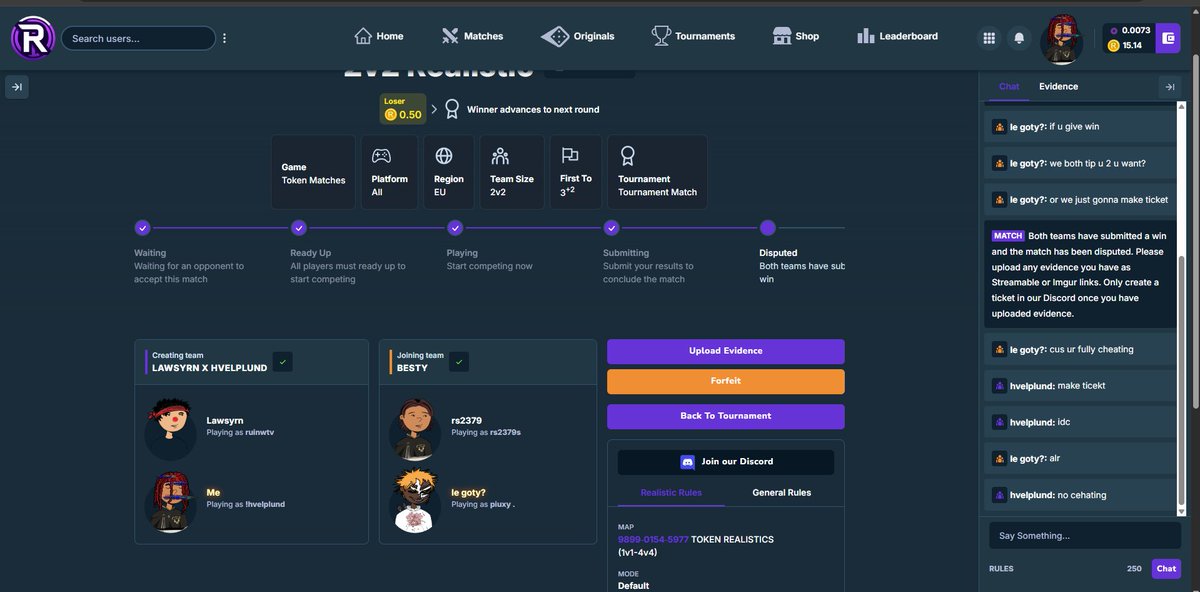Click the Submitting step marker
Viewport: 1200px width, 592px height.
[x=611, y=228]
